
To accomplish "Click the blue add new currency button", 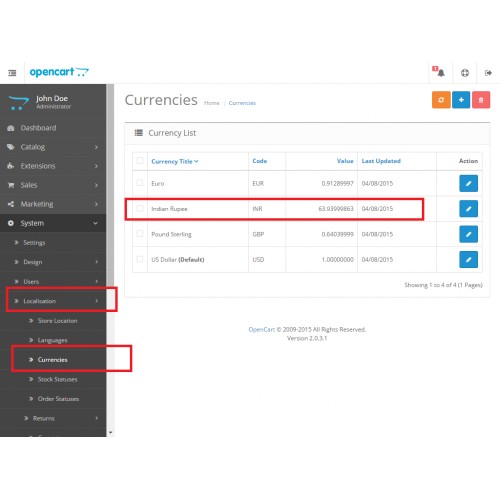I will click(461, 100).
